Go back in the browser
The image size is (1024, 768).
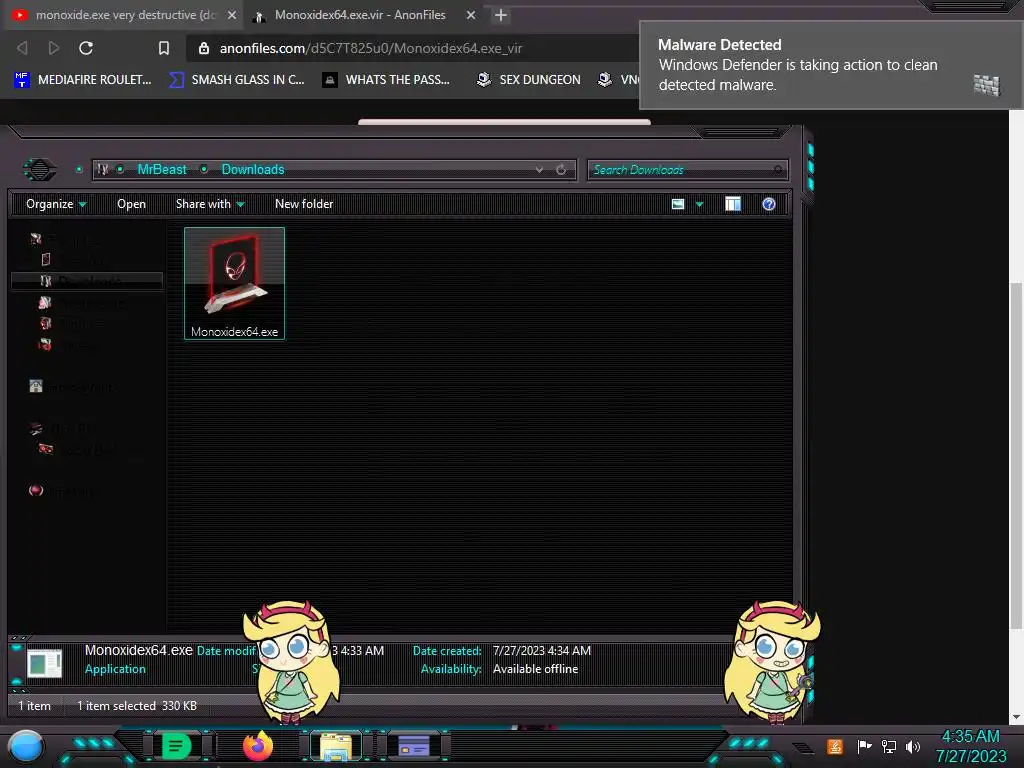click(22, 48)
